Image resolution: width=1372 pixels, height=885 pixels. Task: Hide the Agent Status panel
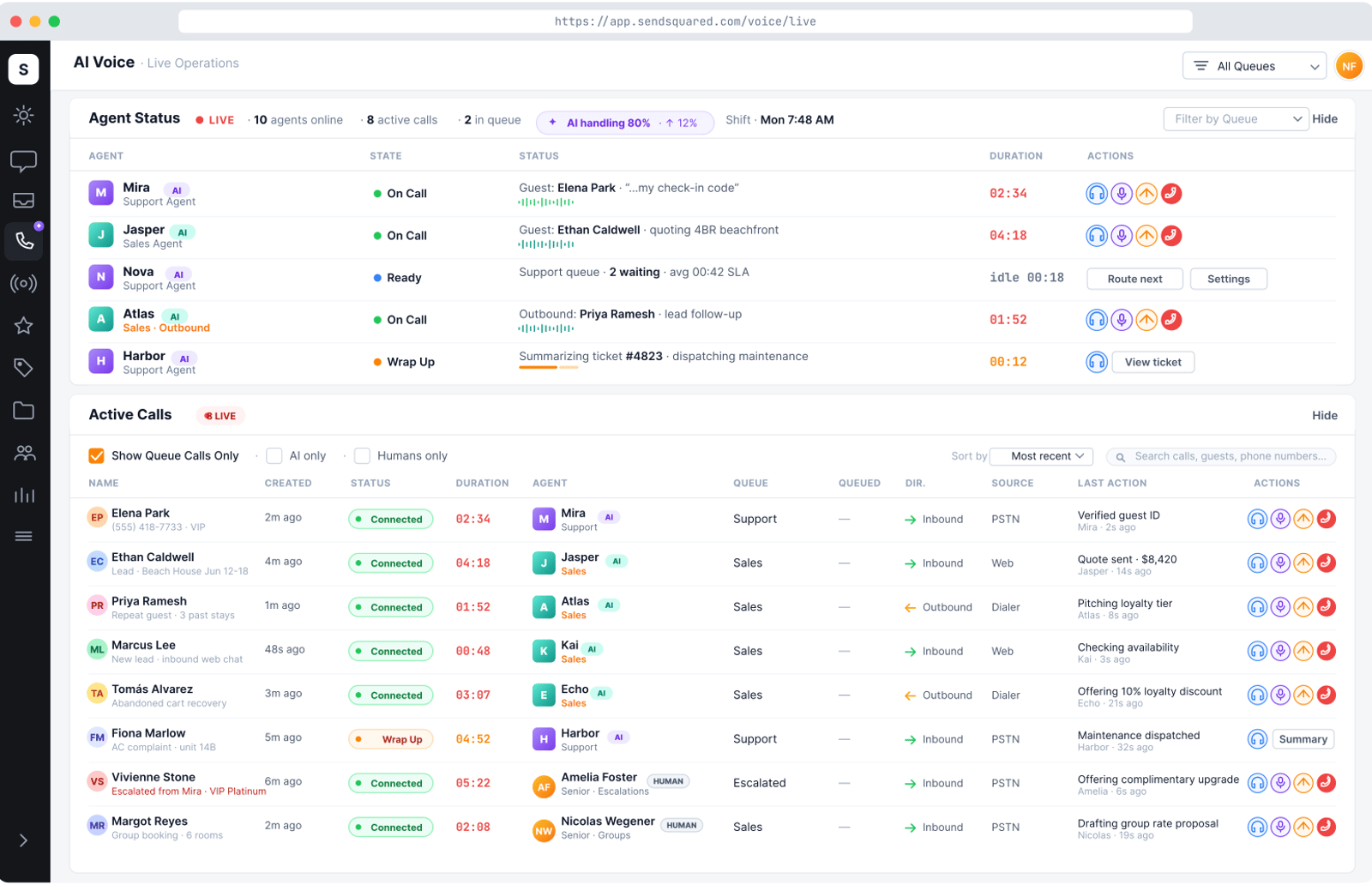(x=1325, y=119)
